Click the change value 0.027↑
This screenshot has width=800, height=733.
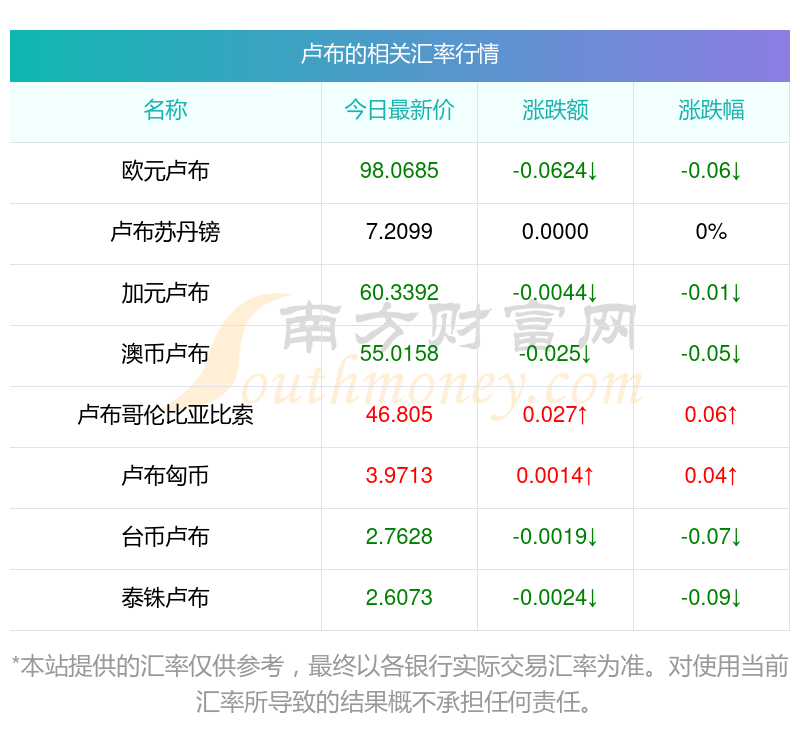click(555, 415)
